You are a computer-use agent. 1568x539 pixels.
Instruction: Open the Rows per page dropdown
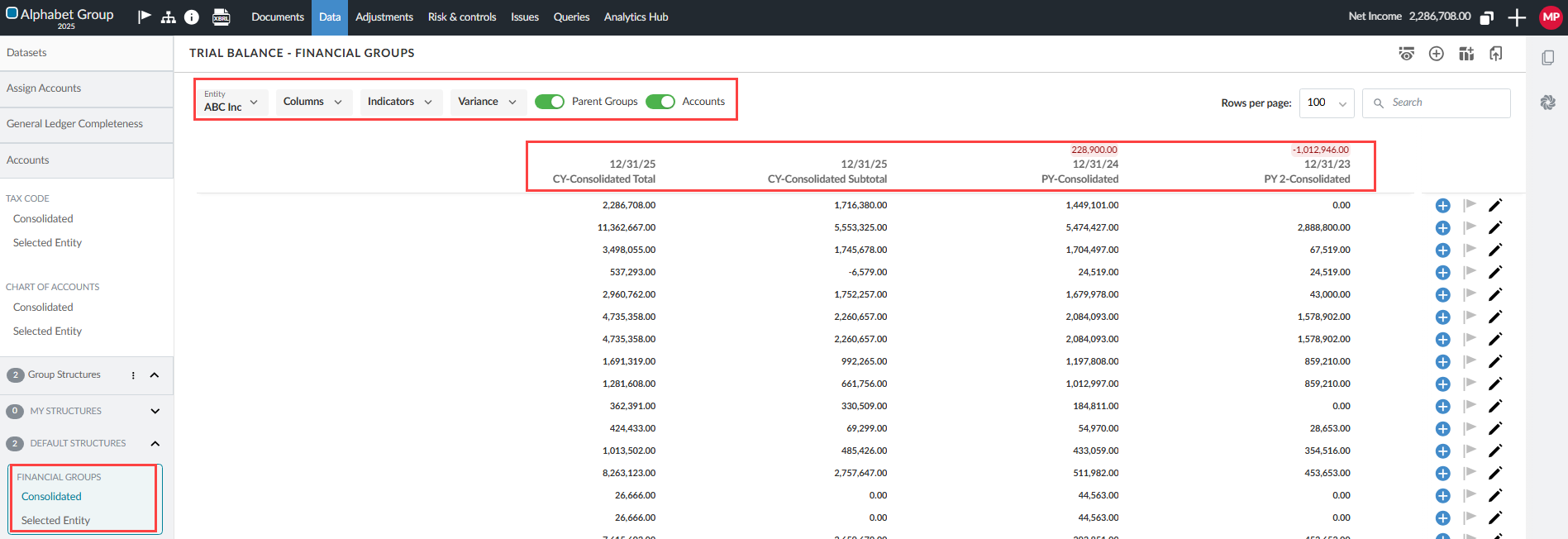pos(1327,103)
